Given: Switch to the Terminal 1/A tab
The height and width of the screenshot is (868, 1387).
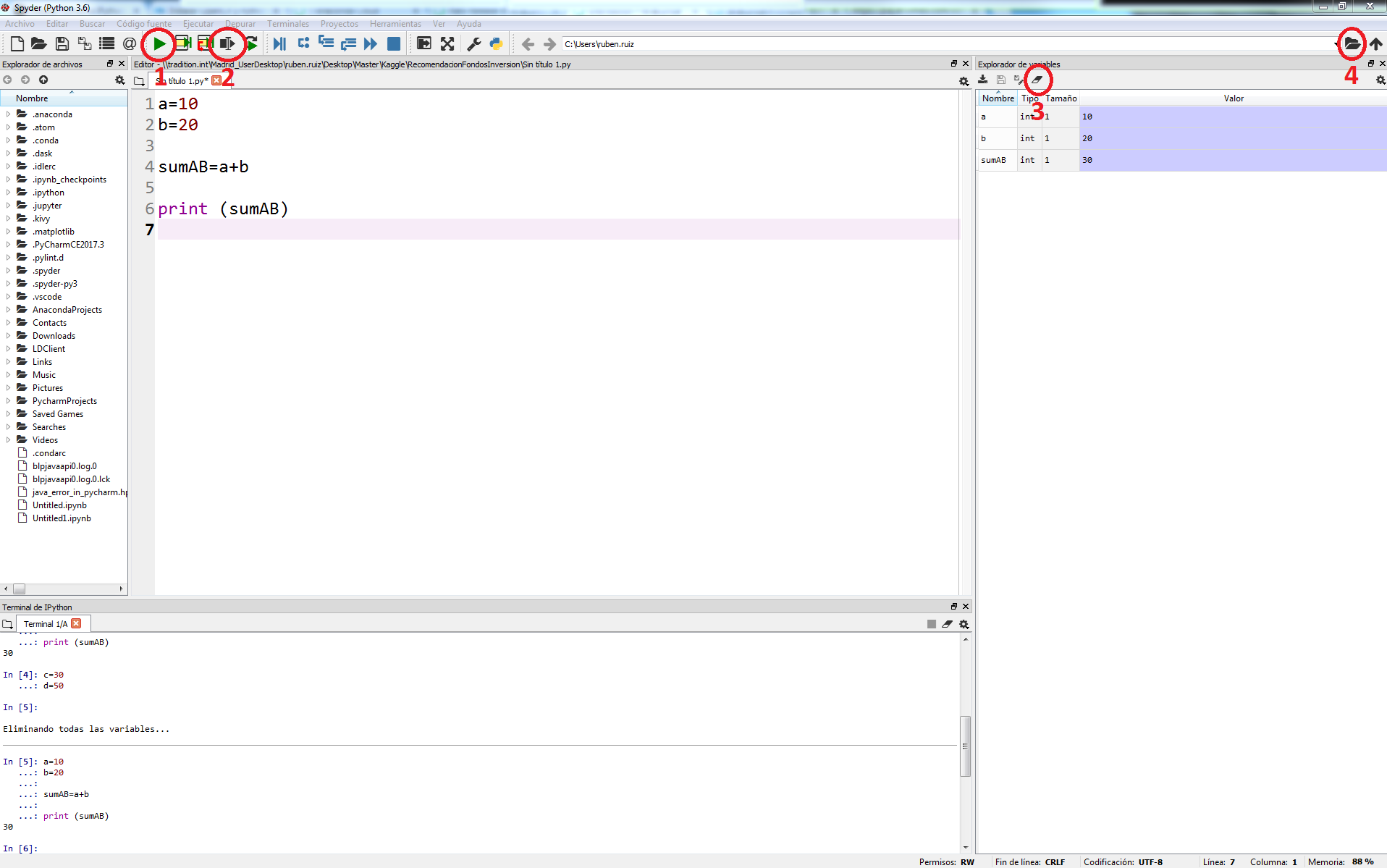Looking at the screenshot, I should tap(47, 623).
